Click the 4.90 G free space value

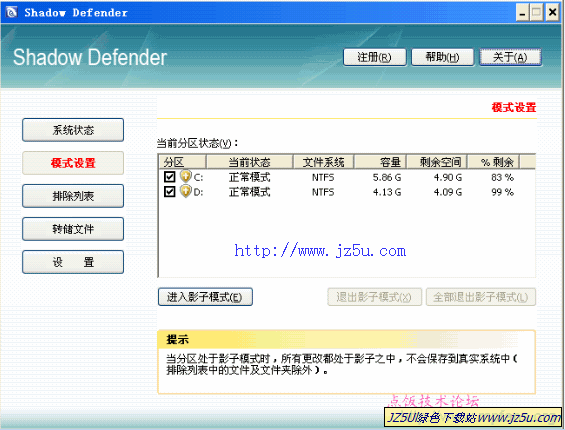(x=448, y=177)
